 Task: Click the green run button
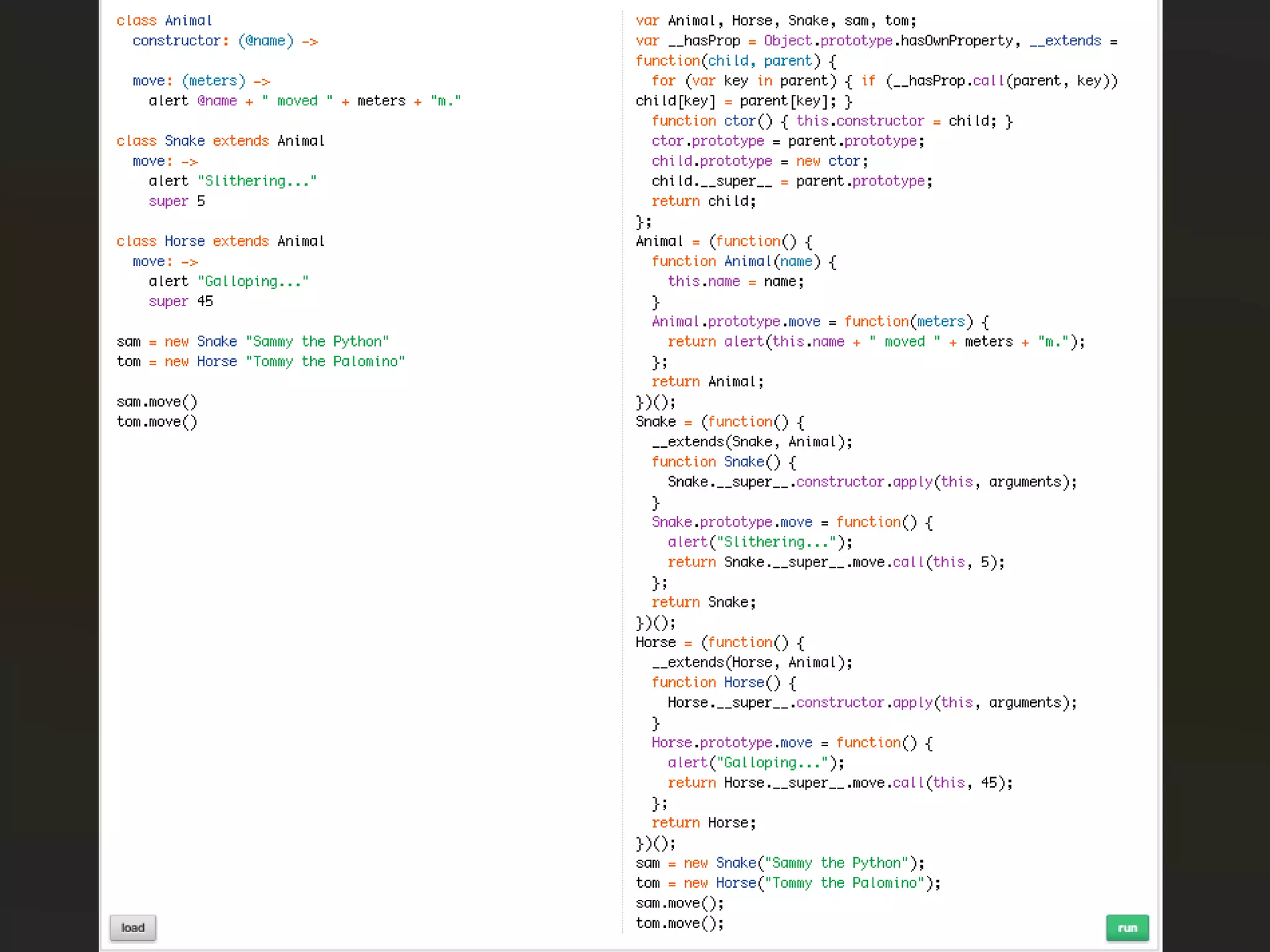[1127, 927]
